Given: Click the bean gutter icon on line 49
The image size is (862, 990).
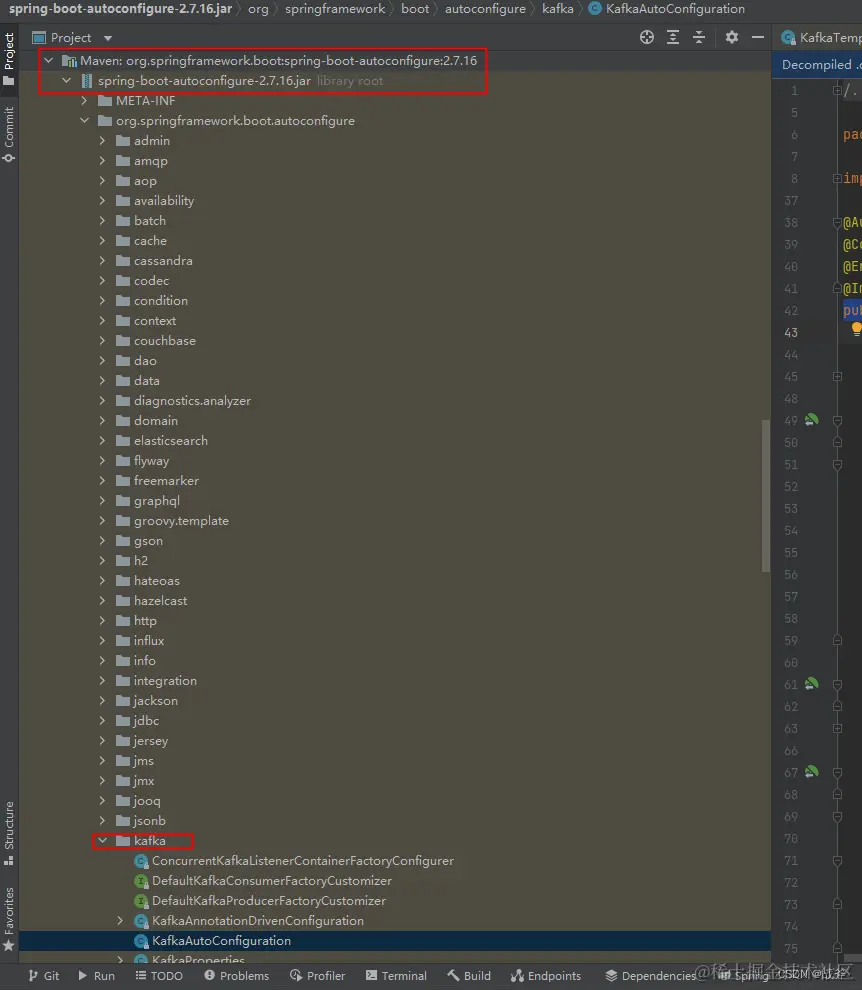Looking at the screenshot, I should (811, 420).
